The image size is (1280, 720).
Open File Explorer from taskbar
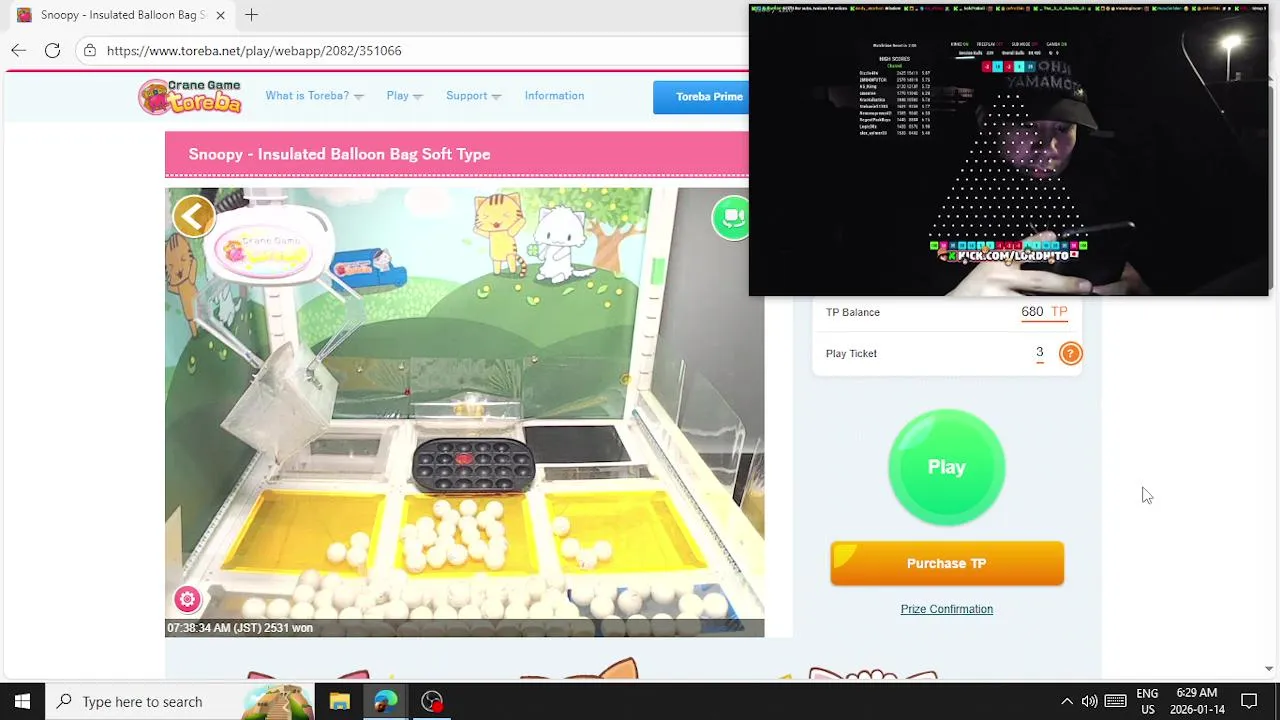pyautogui.click(x=339, y=701)
